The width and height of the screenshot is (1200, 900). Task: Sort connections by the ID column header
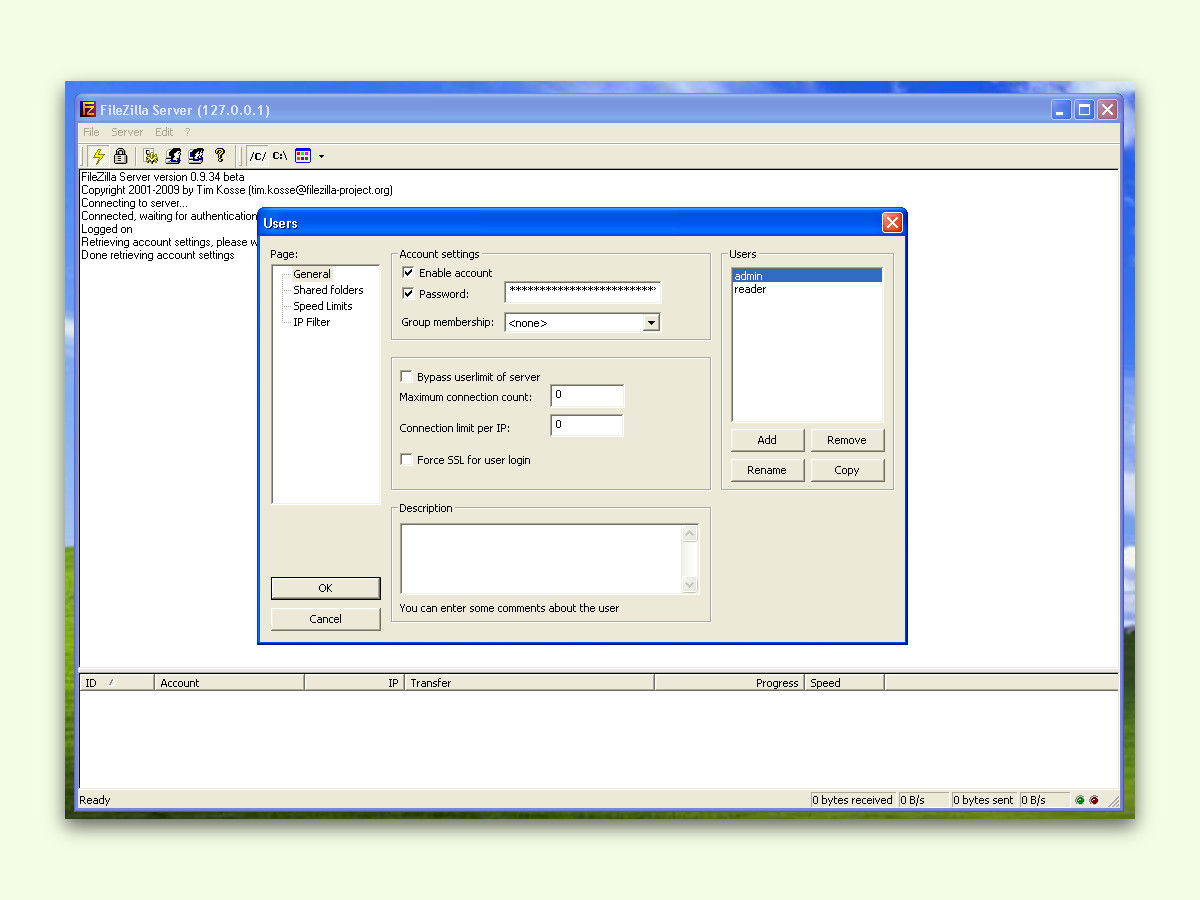117,683
